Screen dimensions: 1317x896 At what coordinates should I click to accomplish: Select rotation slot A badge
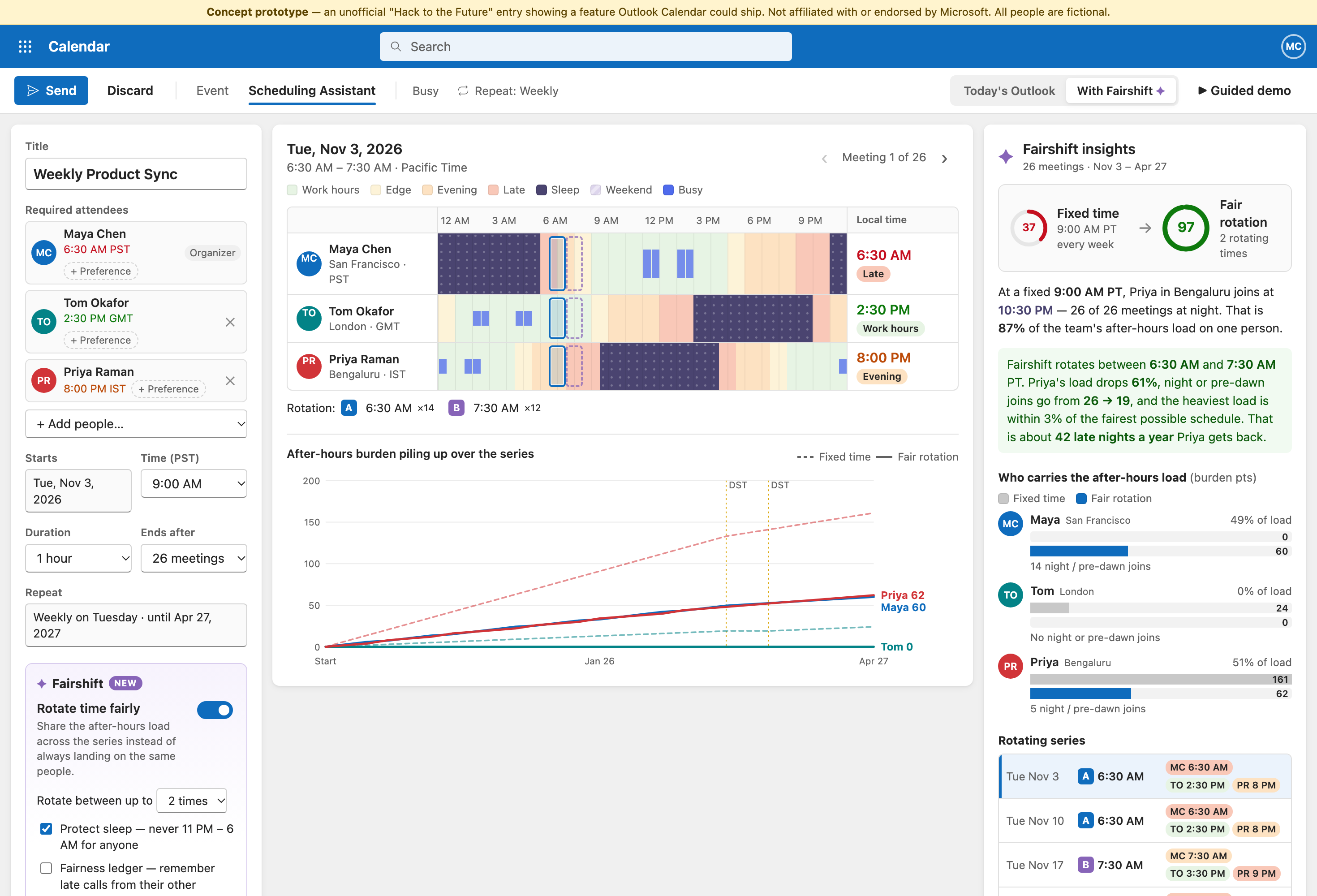click(x=349, y=408)
